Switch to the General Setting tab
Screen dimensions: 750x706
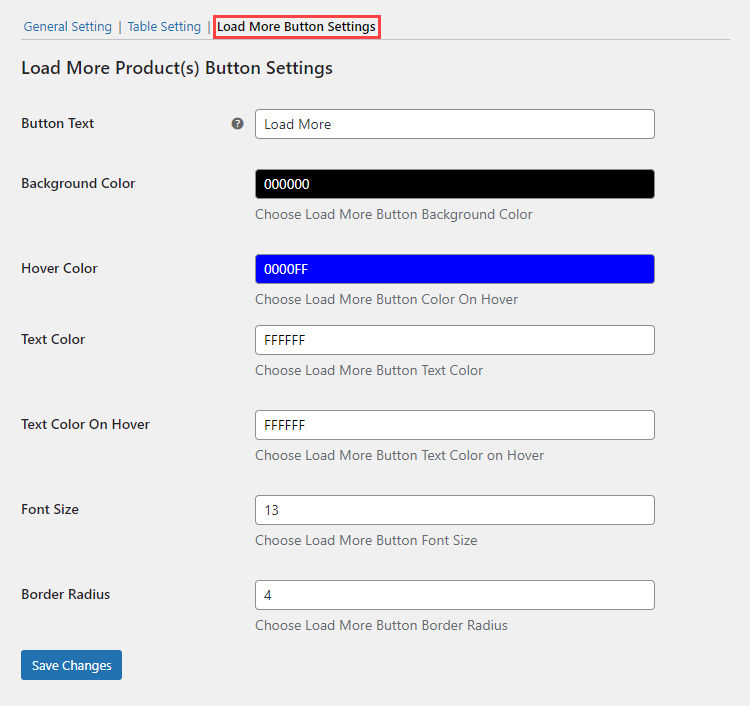click(68, 27)
